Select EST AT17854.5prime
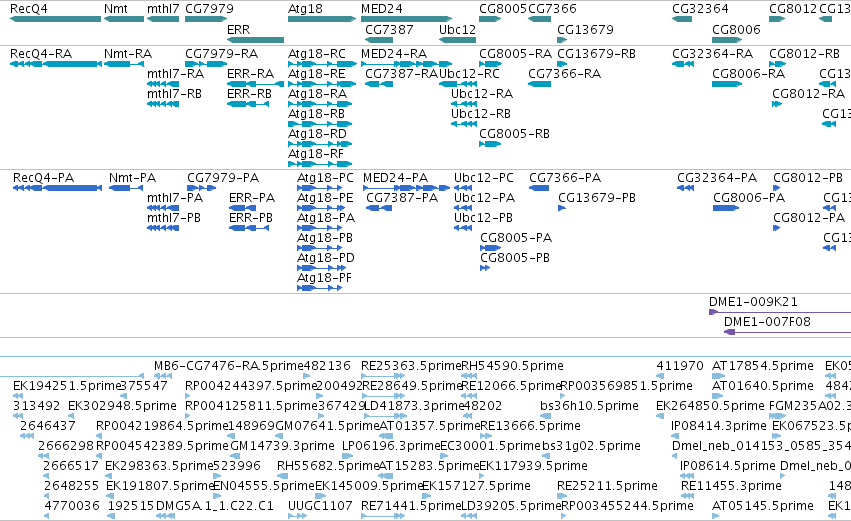The width and height of the screenshot is (851, 521). (x=718, y=376)
